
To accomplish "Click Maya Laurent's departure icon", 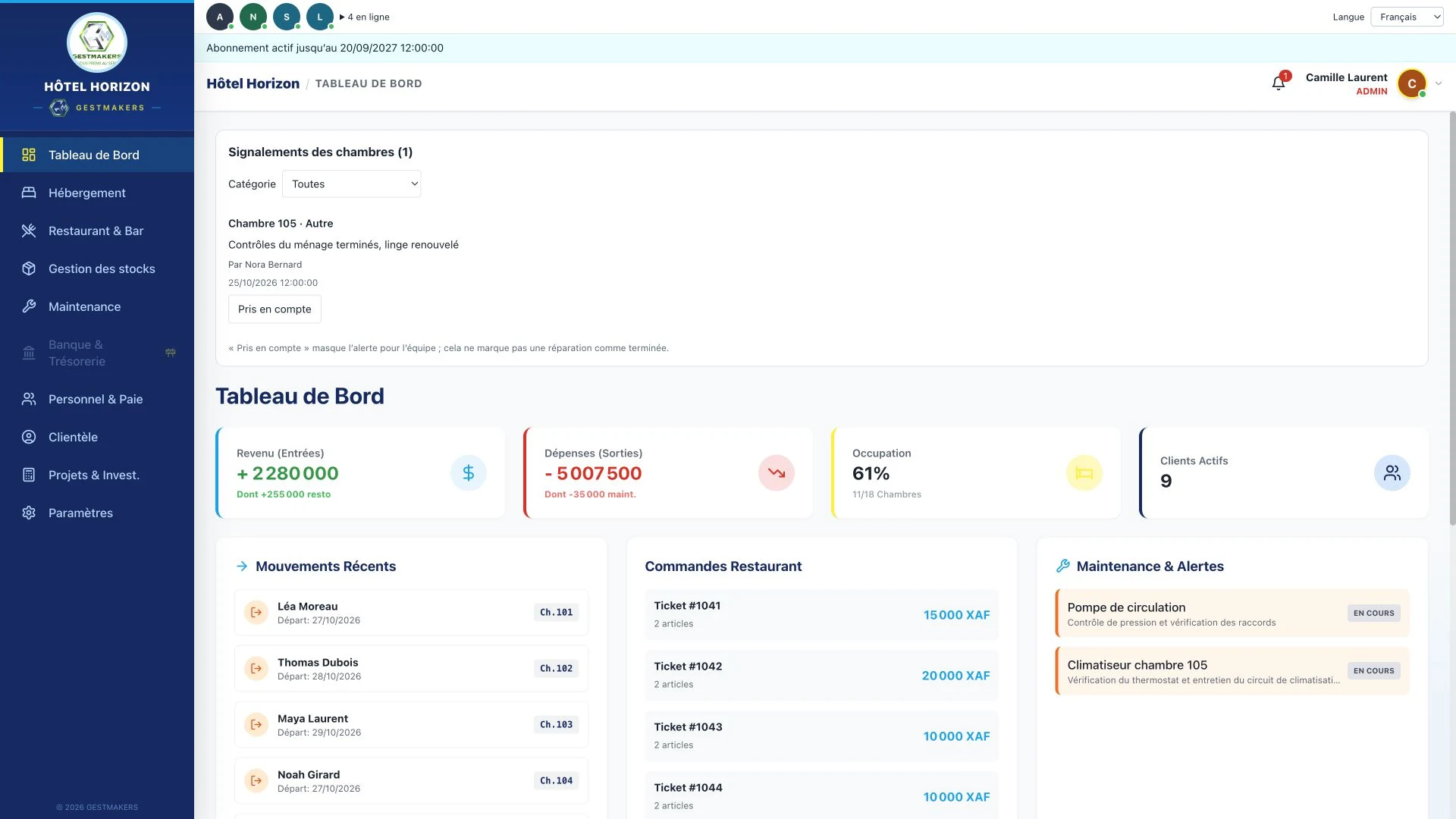I will (x=256, y=725).
